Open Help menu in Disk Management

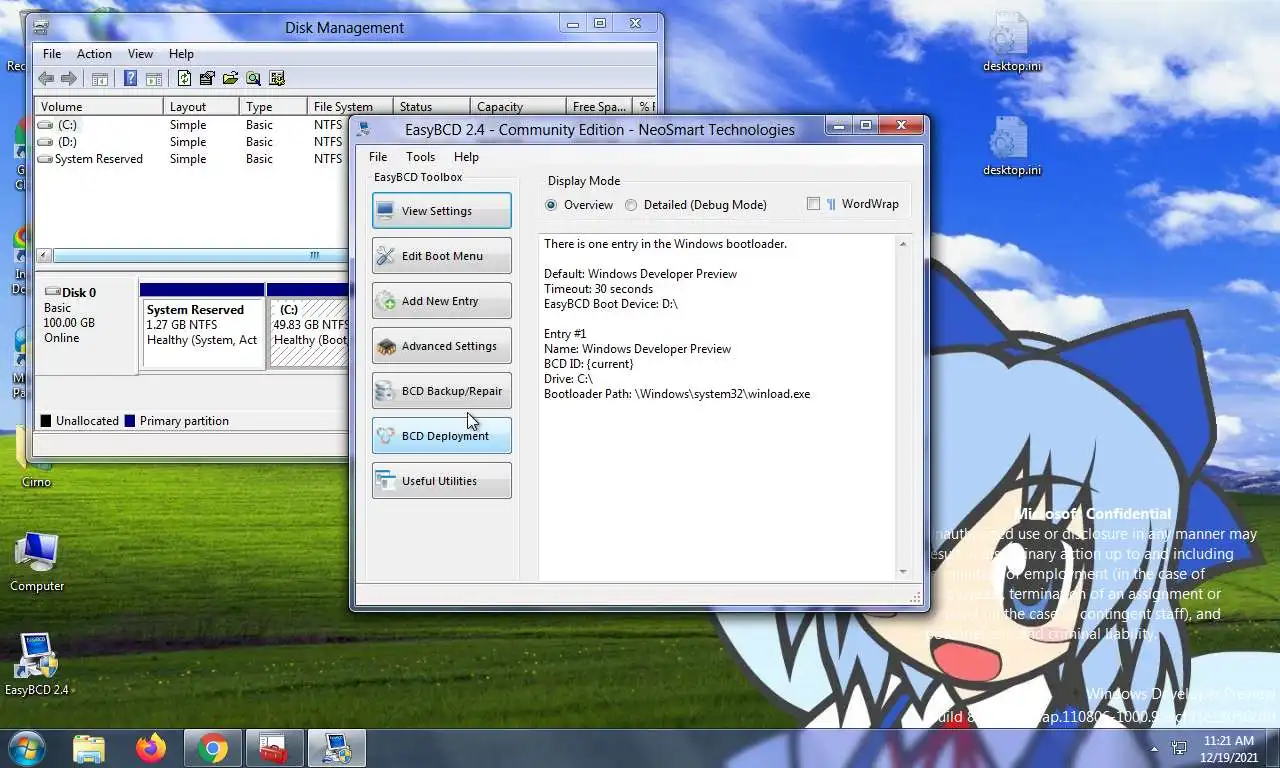pos(181,54)
